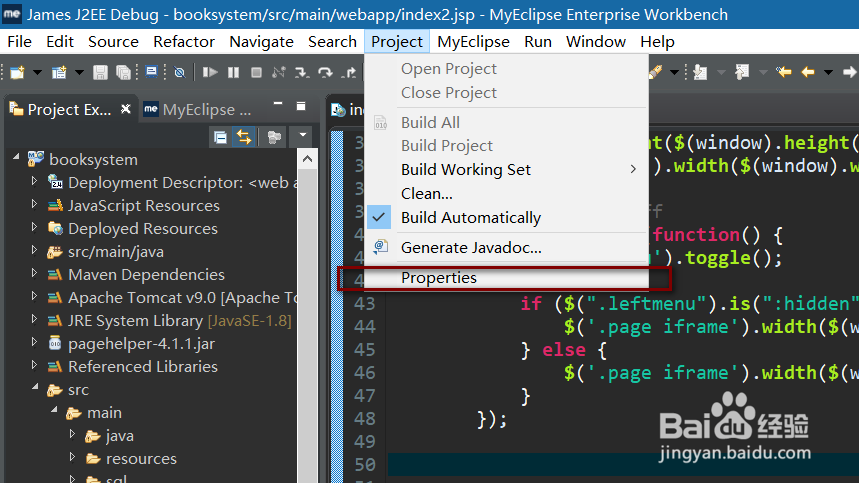Viewport: 859px width, 483px height.
Task: Collapse the src folder node
Action: click(35, 387)
